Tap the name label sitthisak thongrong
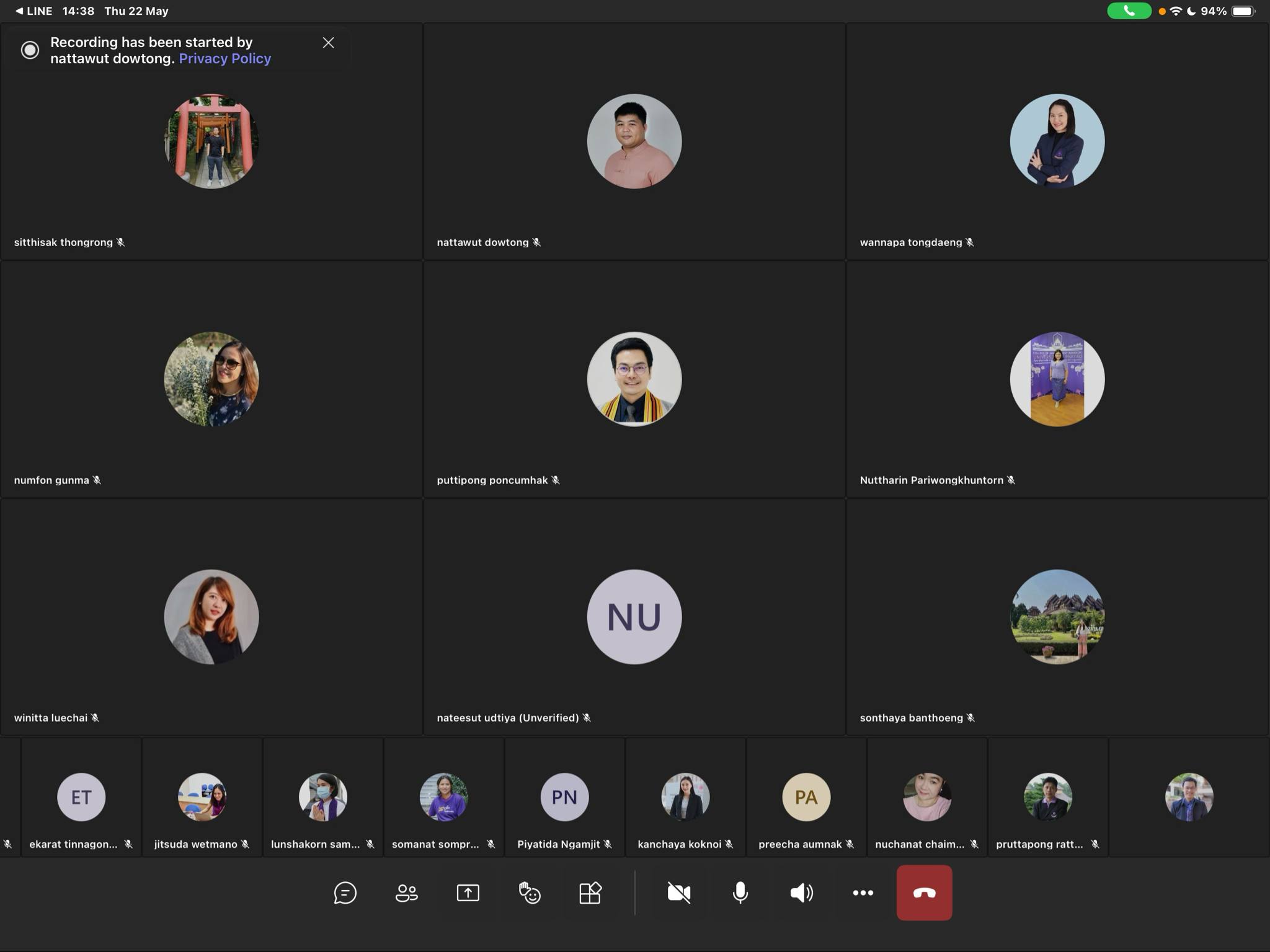The width and height of the screenshot is (1270, 952). tap(63, 242)
